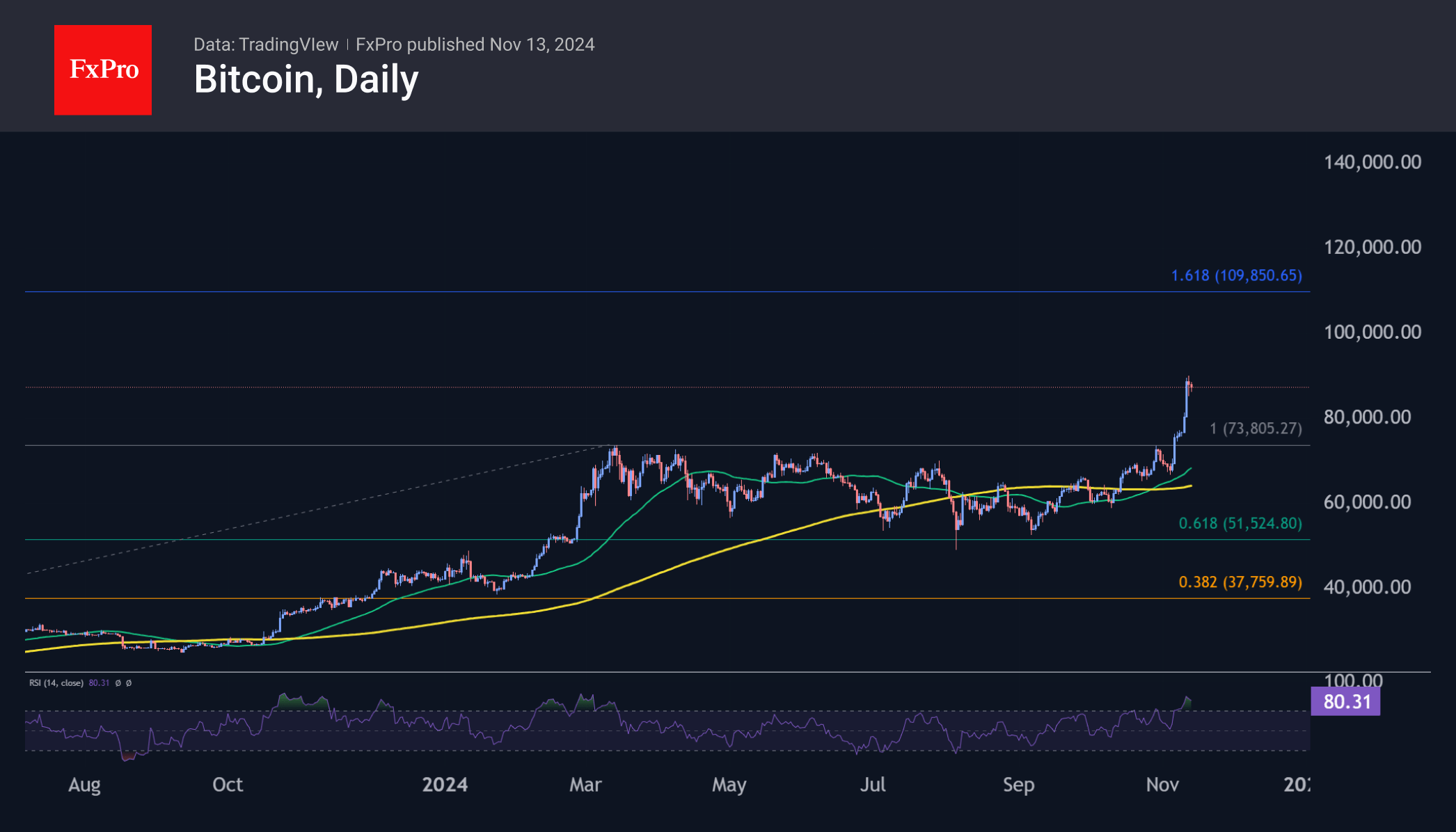
Task: Click the second Ø symbol beside RSI value
Action: [129, 683]
